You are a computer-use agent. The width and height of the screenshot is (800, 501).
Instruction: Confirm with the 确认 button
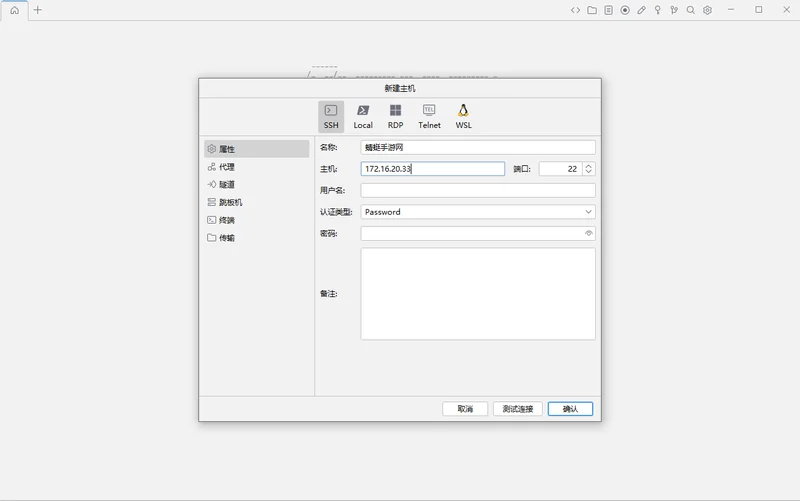click(x=570, y=409)
